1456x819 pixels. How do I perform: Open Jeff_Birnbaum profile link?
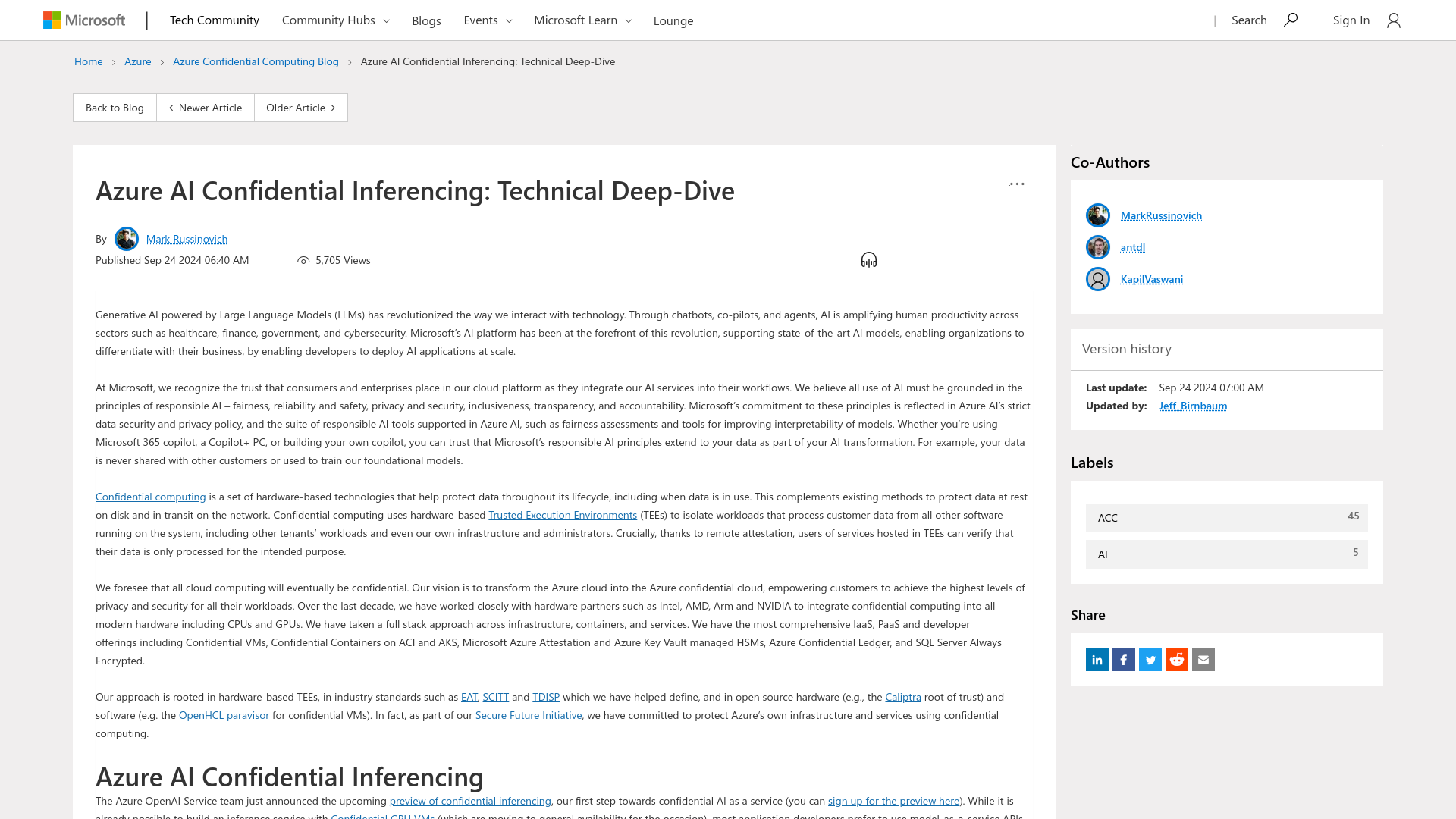[1193, 406]
